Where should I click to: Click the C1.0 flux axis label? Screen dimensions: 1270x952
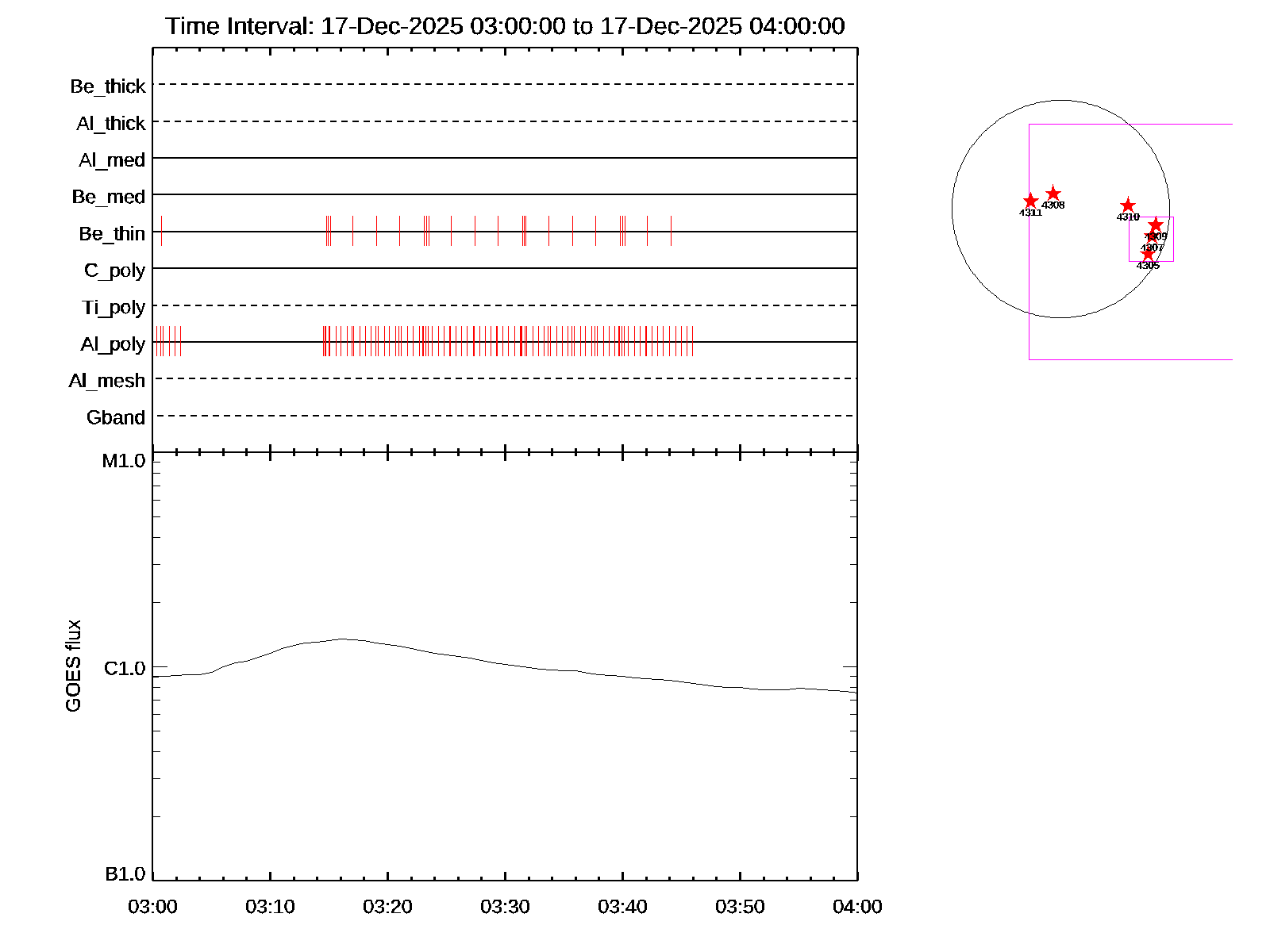[x=125, y=669]
